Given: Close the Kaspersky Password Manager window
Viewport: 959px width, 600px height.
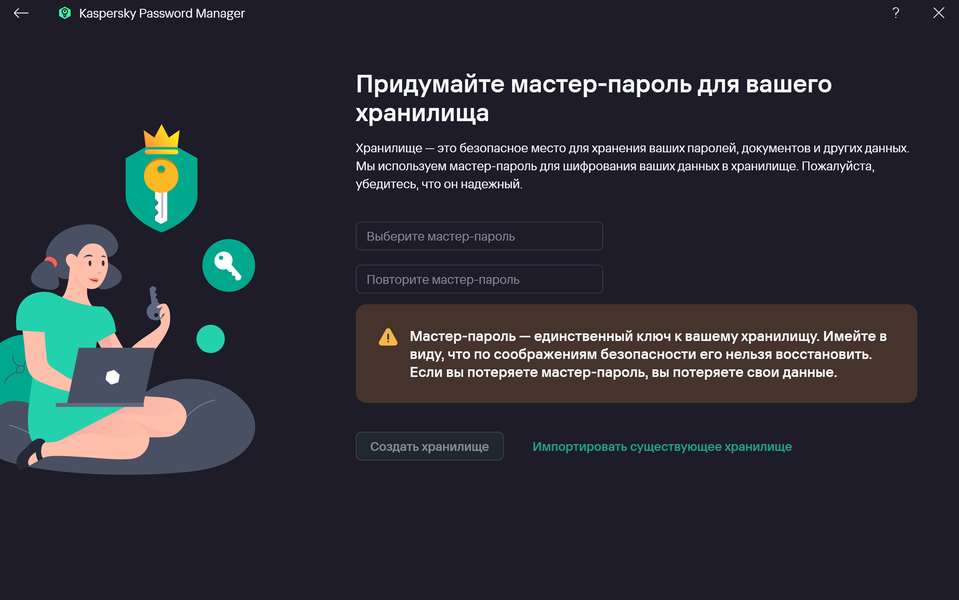Looking at the screenshot, I should 938,13.
